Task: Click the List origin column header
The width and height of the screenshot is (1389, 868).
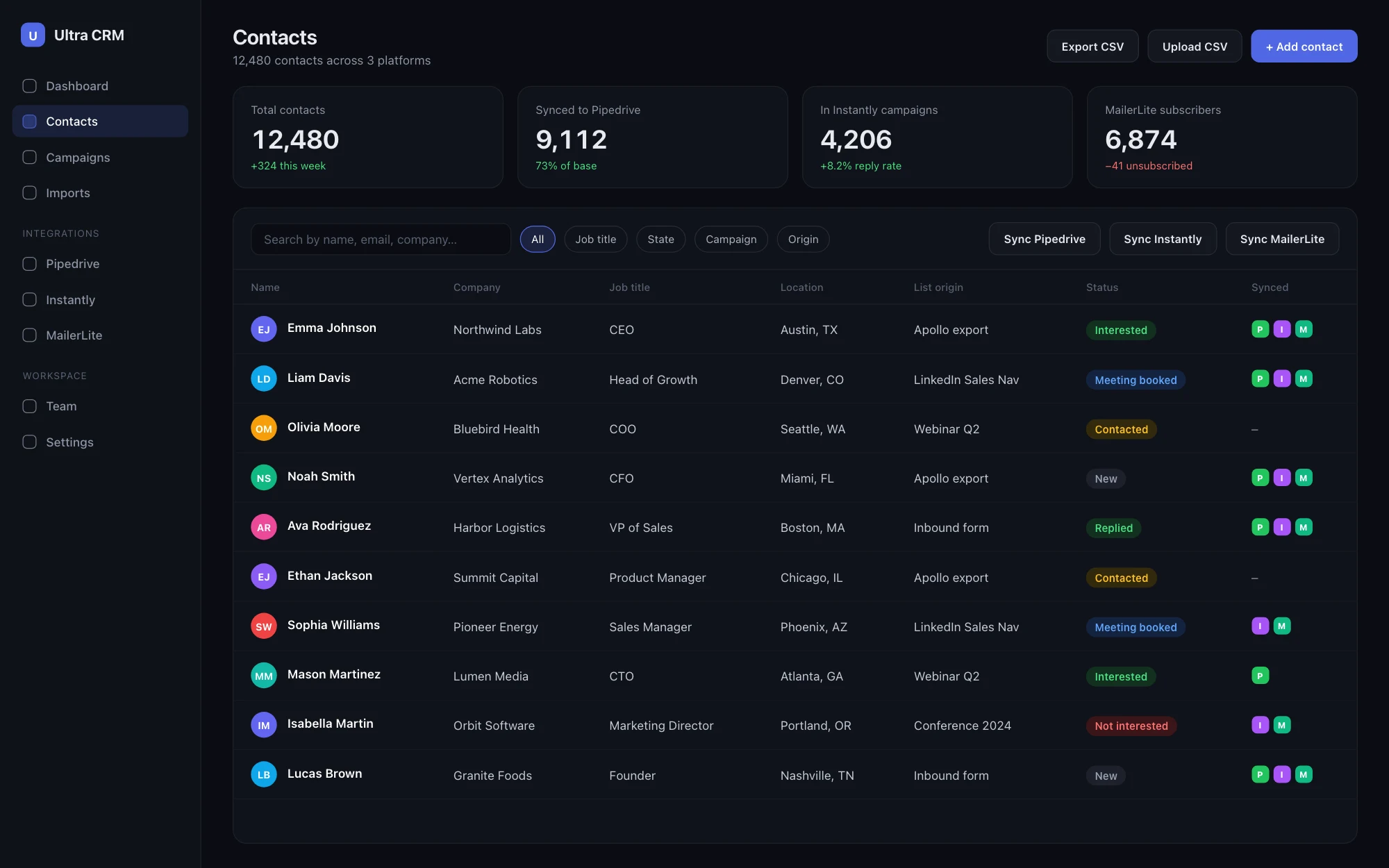Action: tap(938, 287)
